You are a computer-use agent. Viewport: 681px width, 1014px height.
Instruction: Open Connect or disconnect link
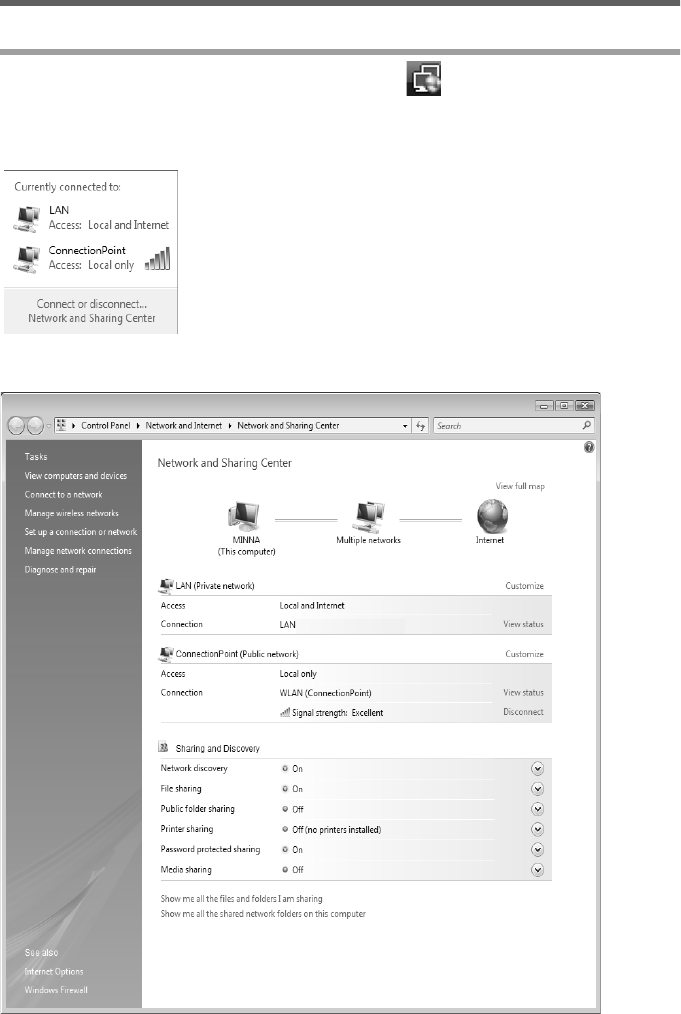pyautogui.click(x=92, y=304)
